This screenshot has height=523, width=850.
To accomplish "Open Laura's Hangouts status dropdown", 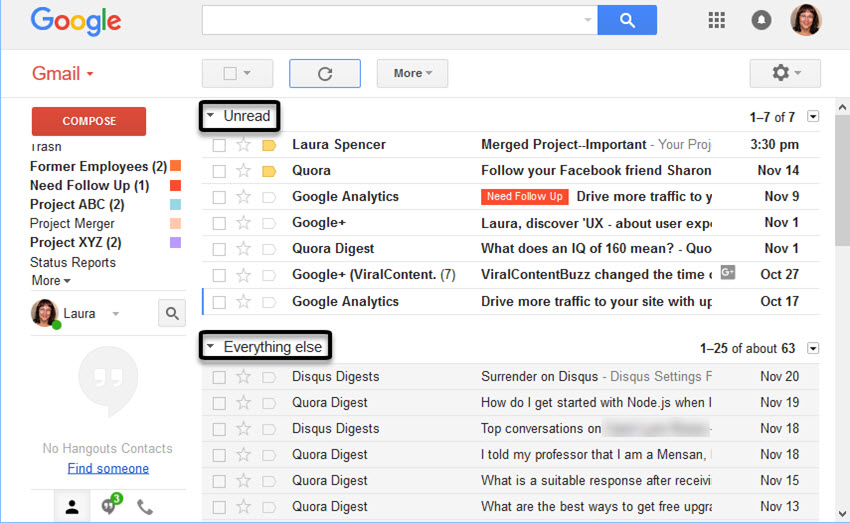I will coord(115,314).
